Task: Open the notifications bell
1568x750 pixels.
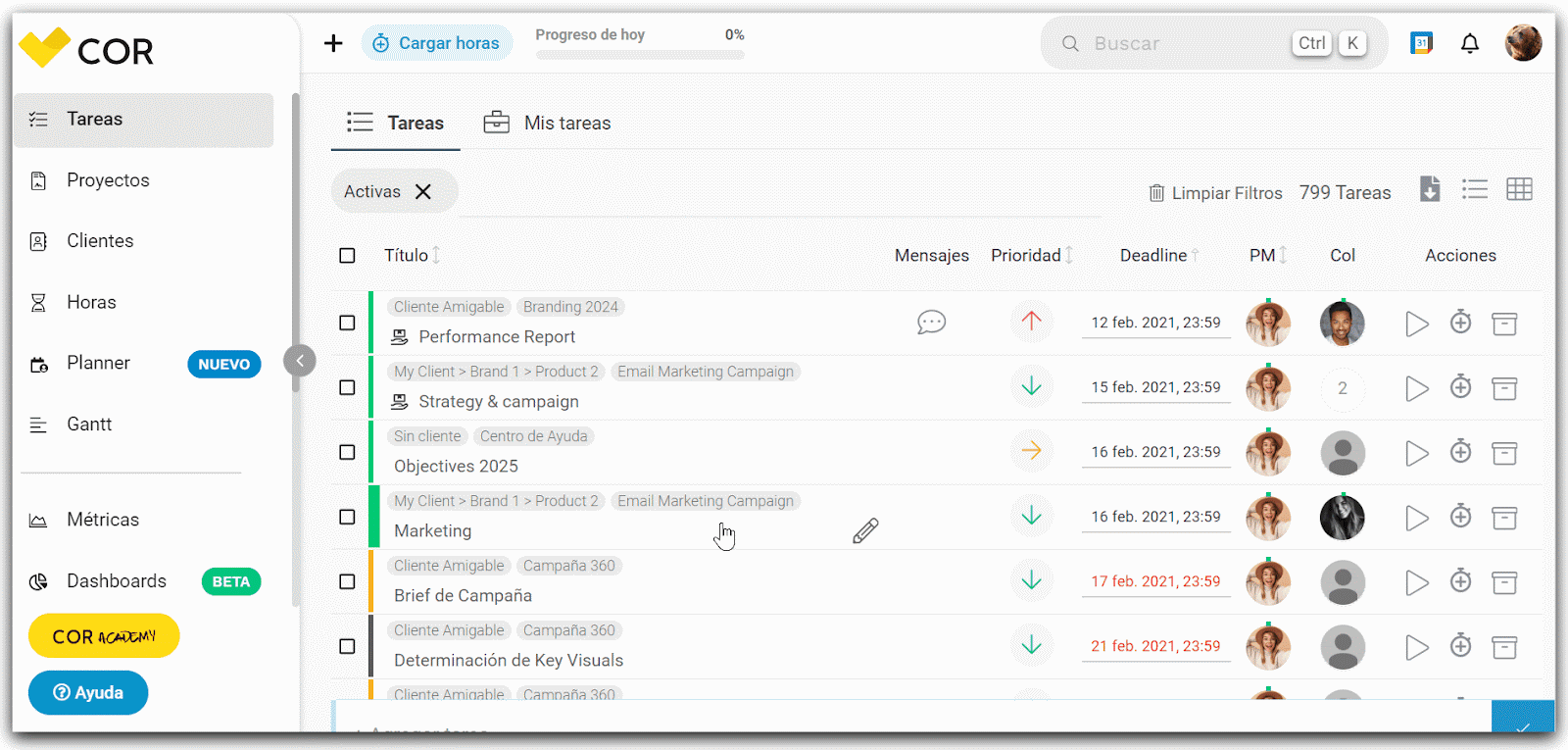Action: click(1470, 43)
